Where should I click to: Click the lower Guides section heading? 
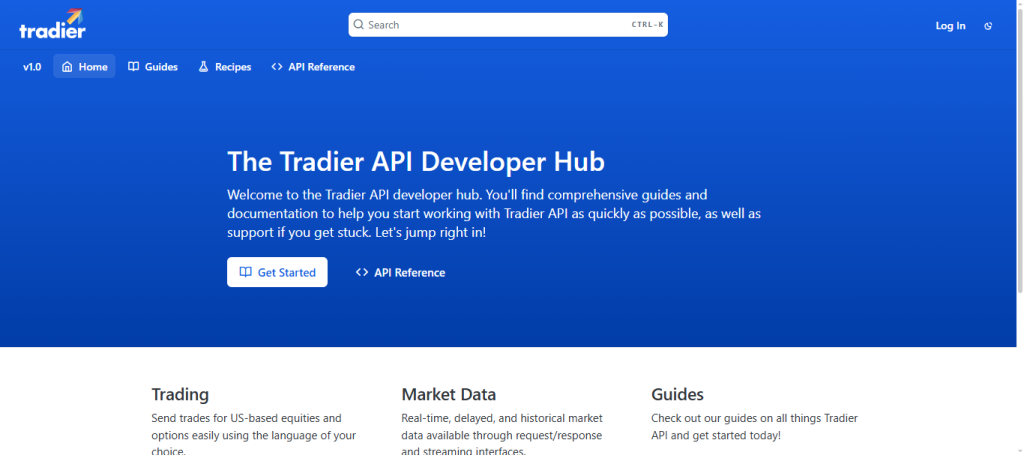coord(677,394)
